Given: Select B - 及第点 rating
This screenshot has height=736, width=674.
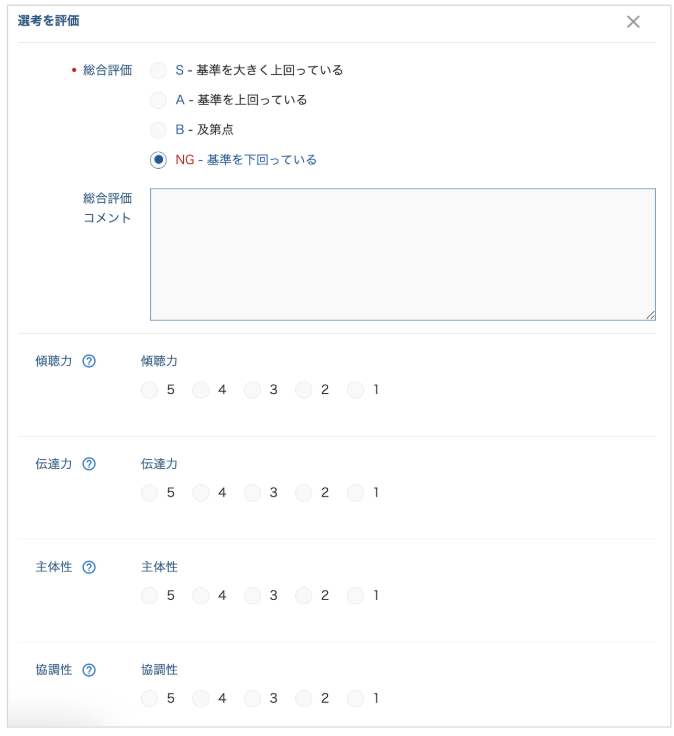Looking at the screenshot, I should pos(158,130).
